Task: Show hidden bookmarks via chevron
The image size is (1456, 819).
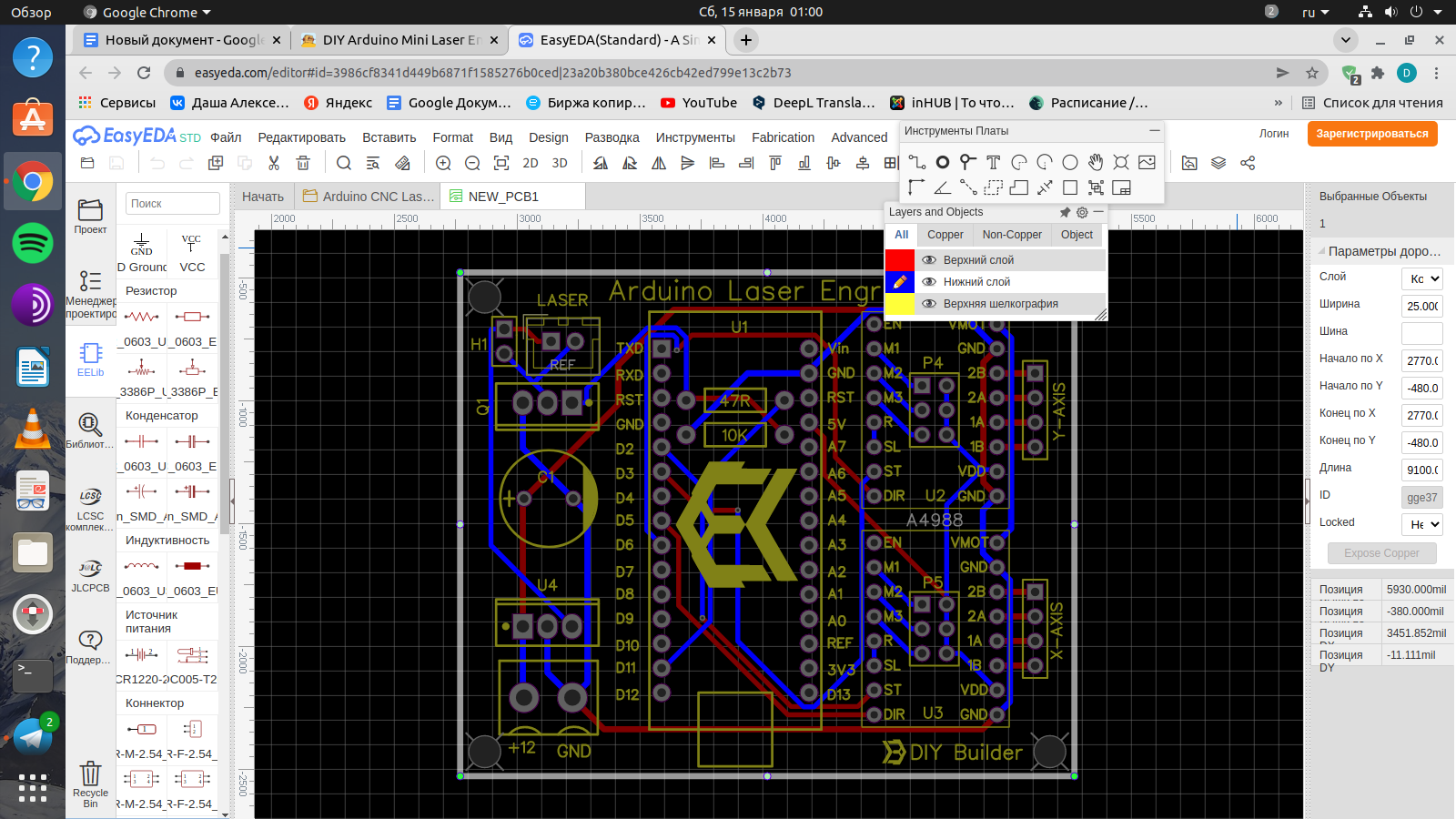Action: click(x=1279, y=103)
